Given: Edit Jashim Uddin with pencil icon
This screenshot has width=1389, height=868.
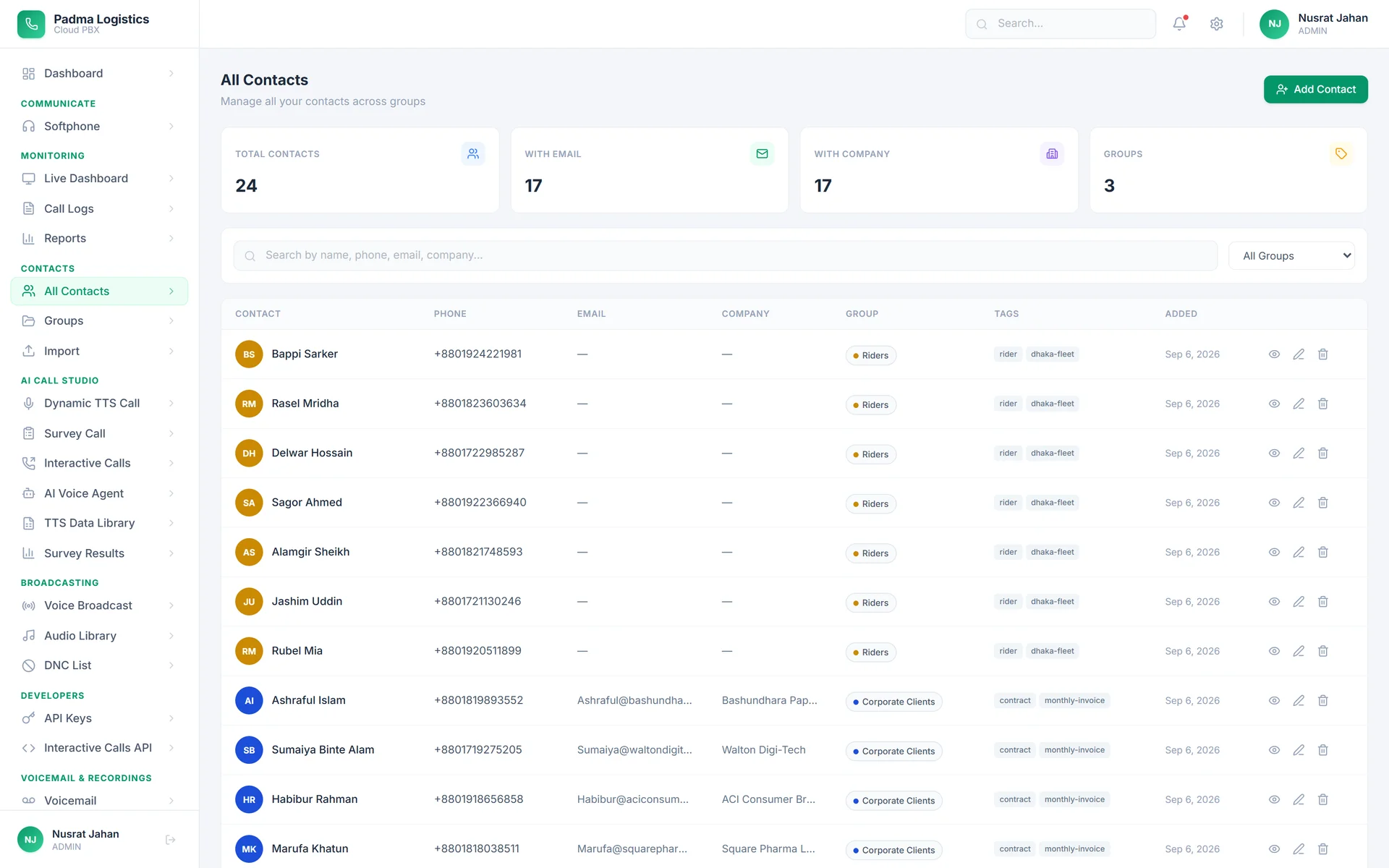Looking at the screenshot, I should (1299, 602).
